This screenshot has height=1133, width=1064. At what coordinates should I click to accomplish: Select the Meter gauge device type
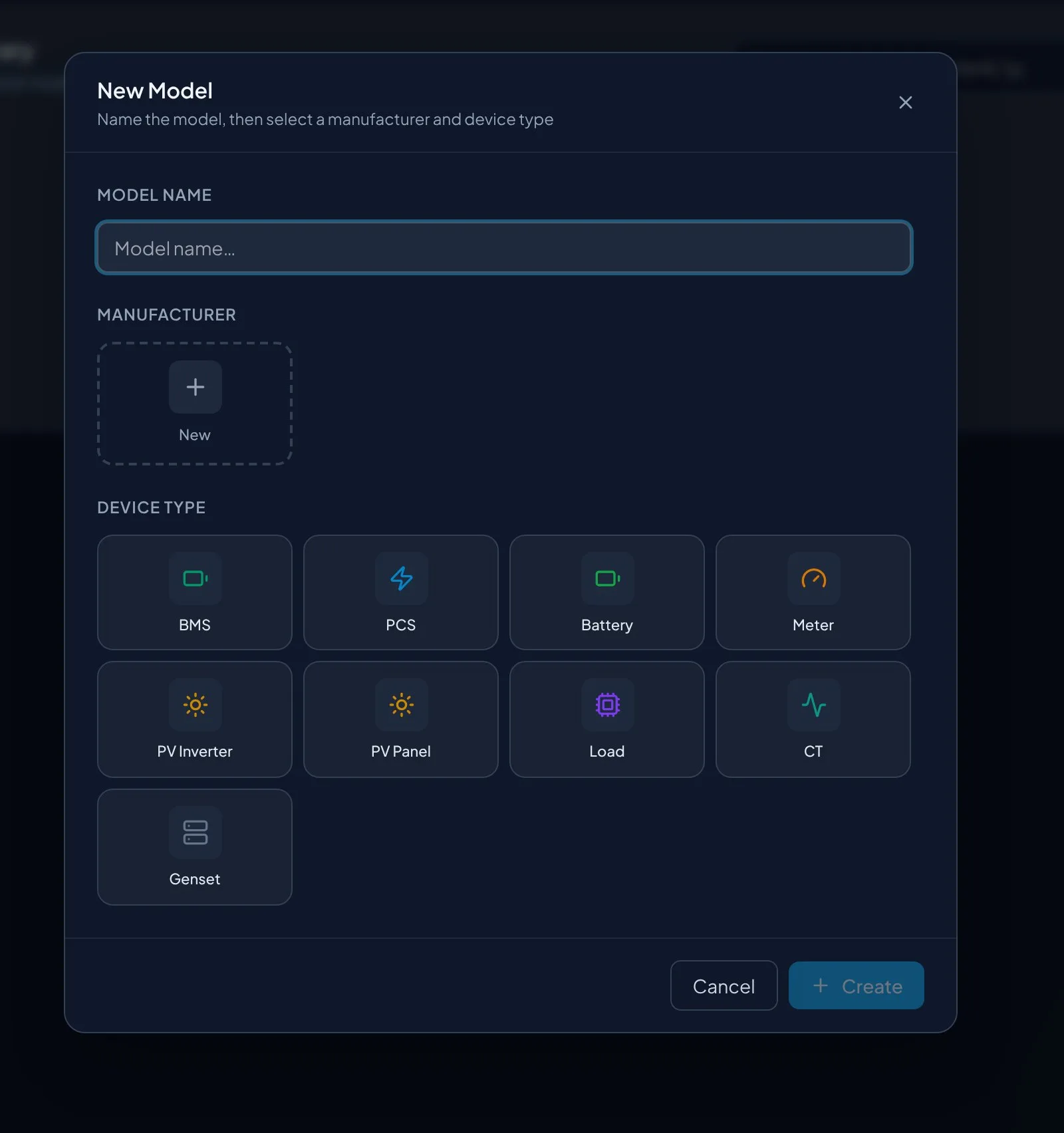[813, 592]
